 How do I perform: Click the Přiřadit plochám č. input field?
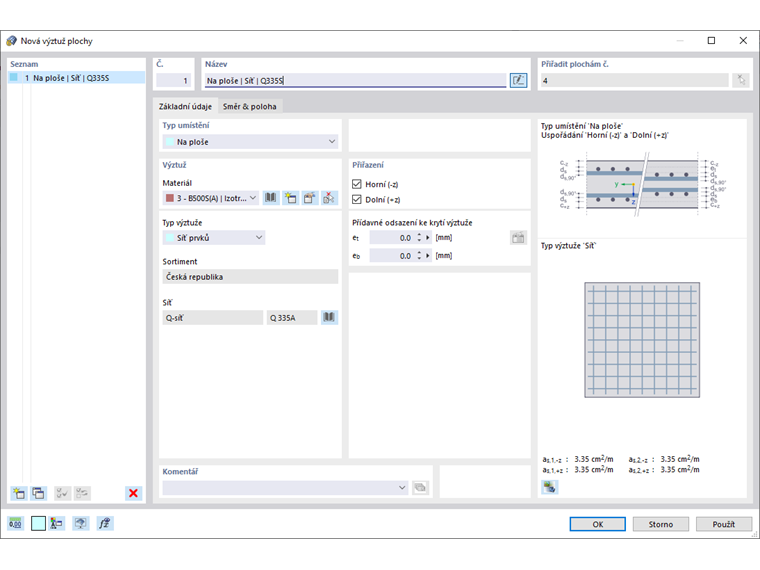coord(635,80)
